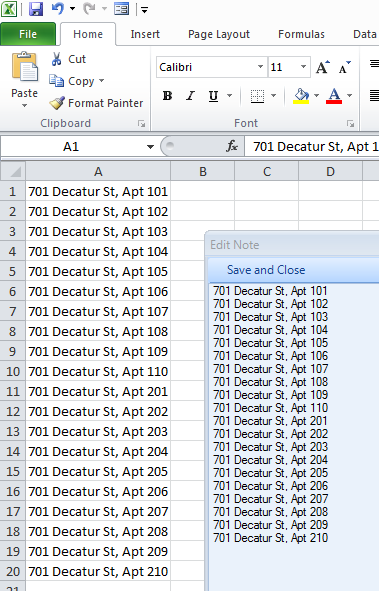379x591 pixels.
Task: Toggle Italic formatting
Action: coord(191,96)
